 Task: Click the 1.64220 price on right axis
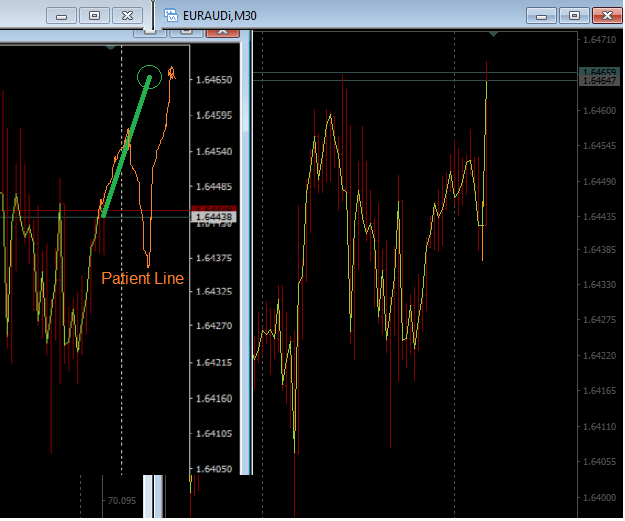pos(599,355)
